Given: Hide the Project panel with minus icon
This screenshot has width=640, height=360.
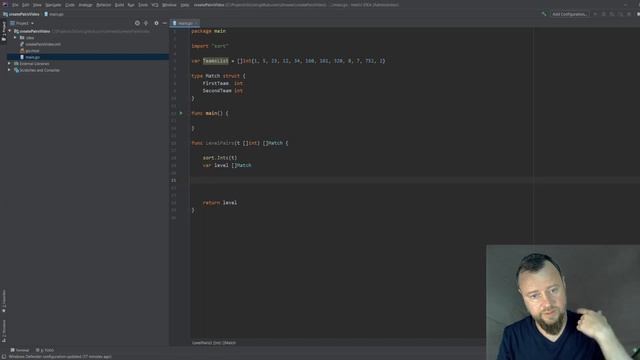Looking at the screenshot, I should pyautogui.click(x=165, y=23).
